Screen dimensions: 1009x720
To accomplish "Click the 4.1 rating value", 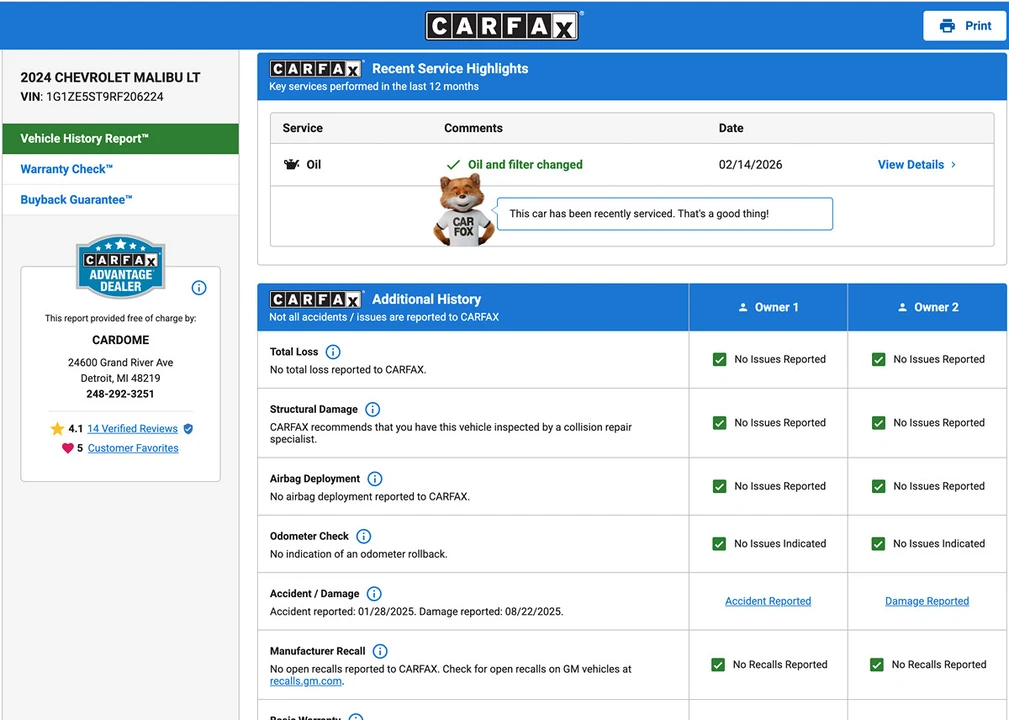I will pos(76,429).
